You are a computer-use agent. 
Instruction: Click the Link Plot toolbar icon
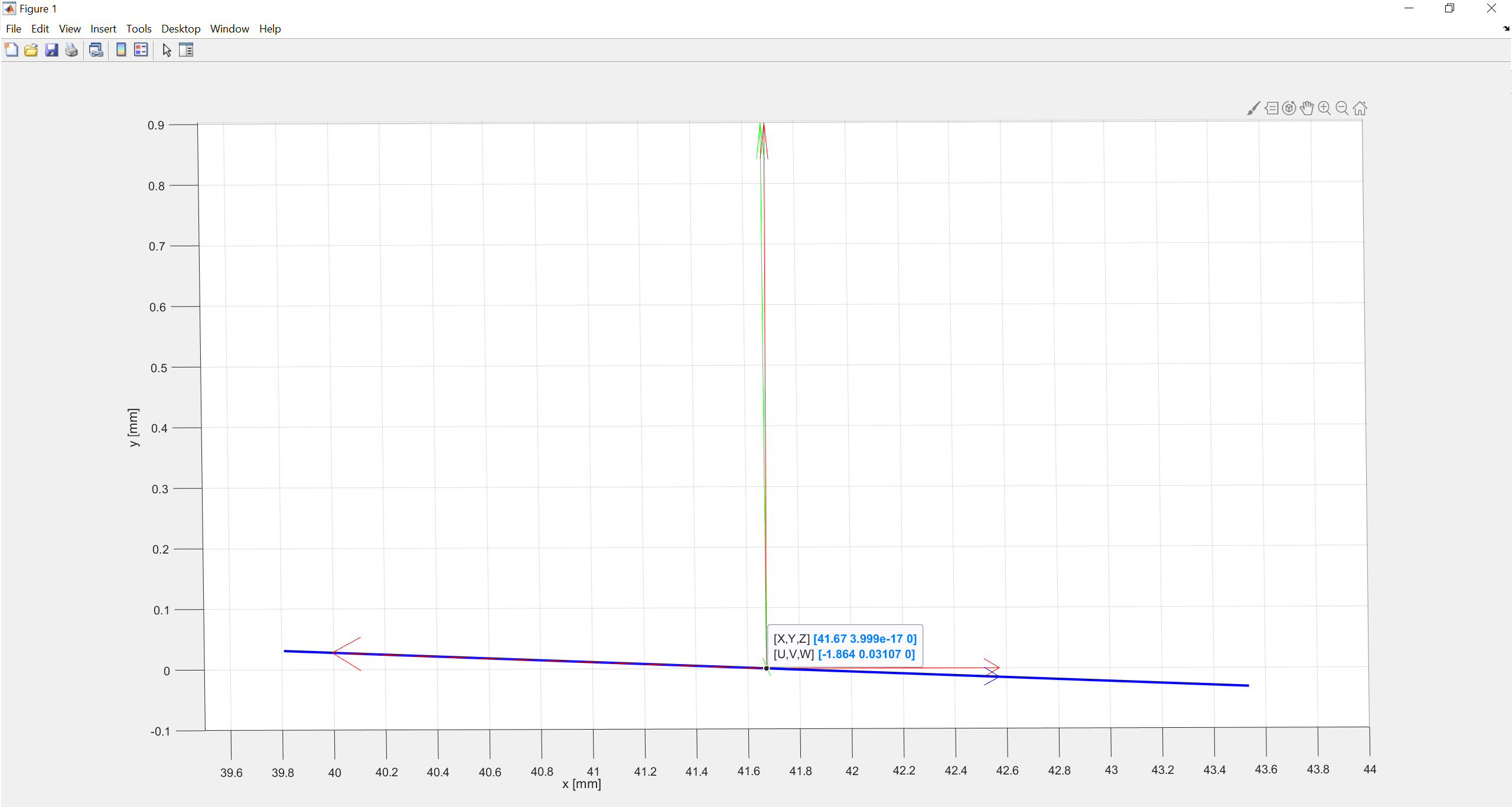click(x=96, y=50)
